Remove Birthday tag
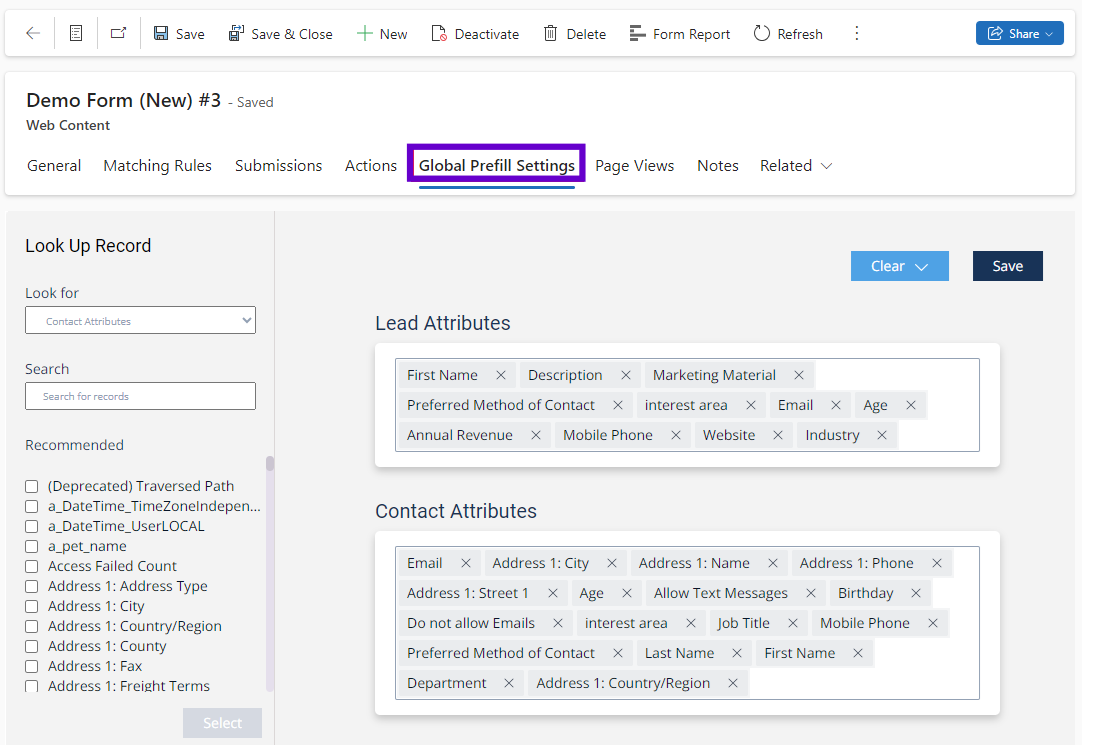1113x745 pixels. pos(916,593)
